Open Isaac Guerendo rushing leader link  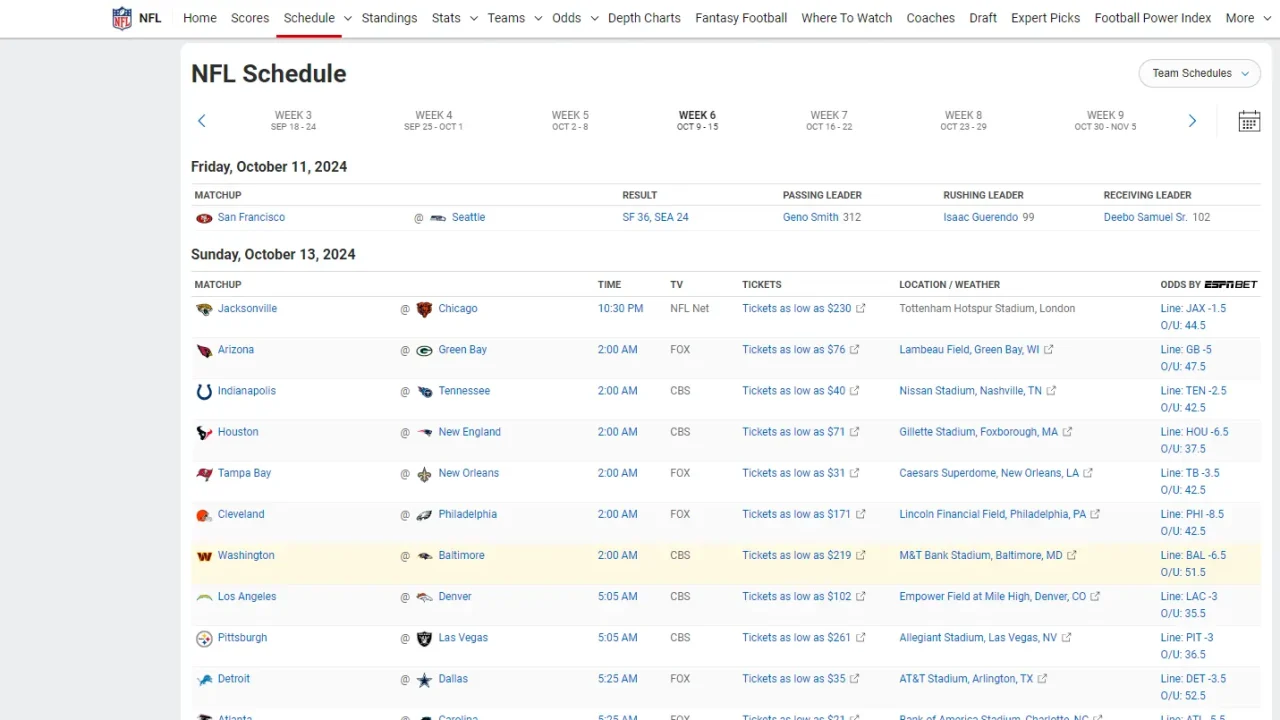point(980,217)
